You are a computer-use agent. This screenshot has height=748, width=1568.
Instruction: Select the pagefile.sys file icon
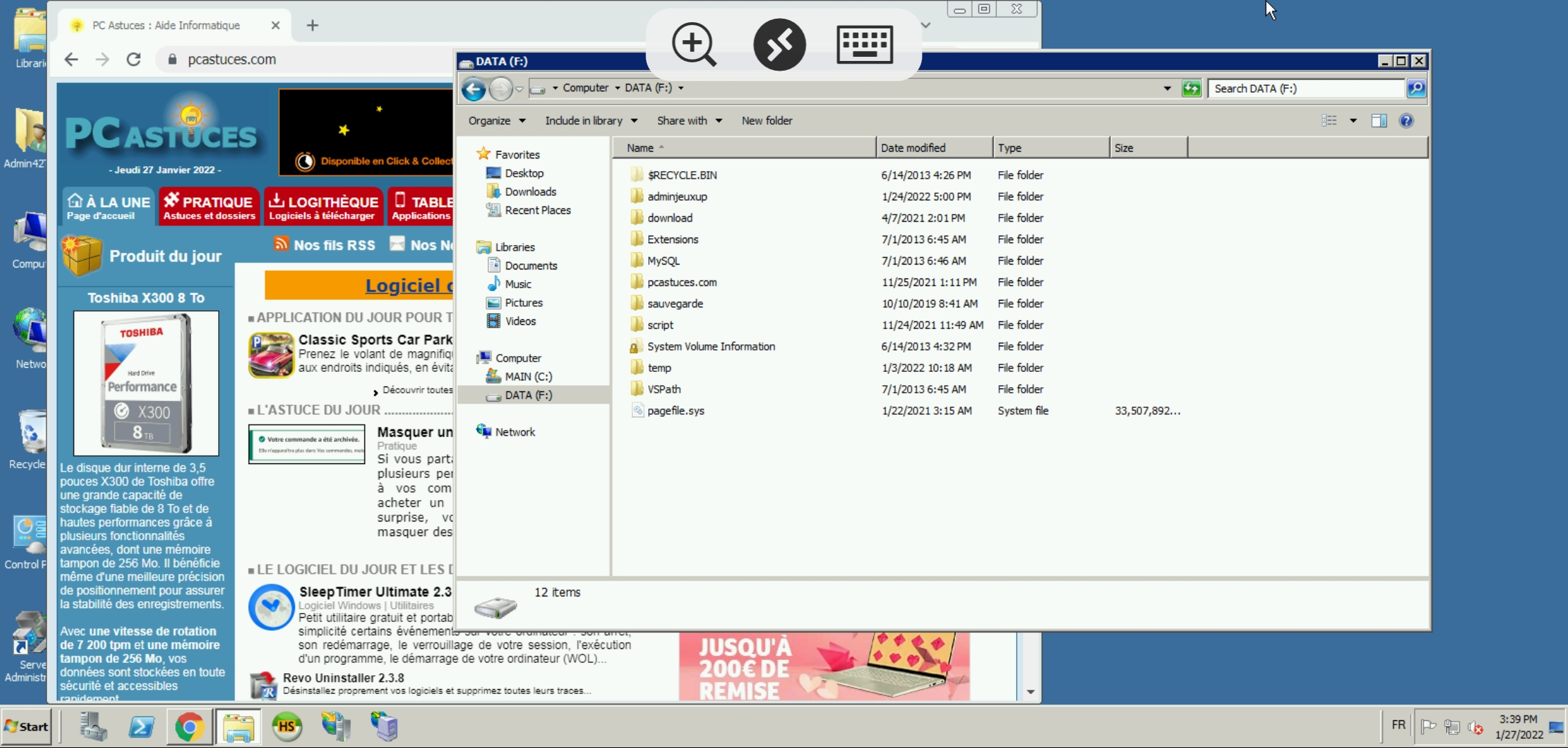[x=637, y=411]
